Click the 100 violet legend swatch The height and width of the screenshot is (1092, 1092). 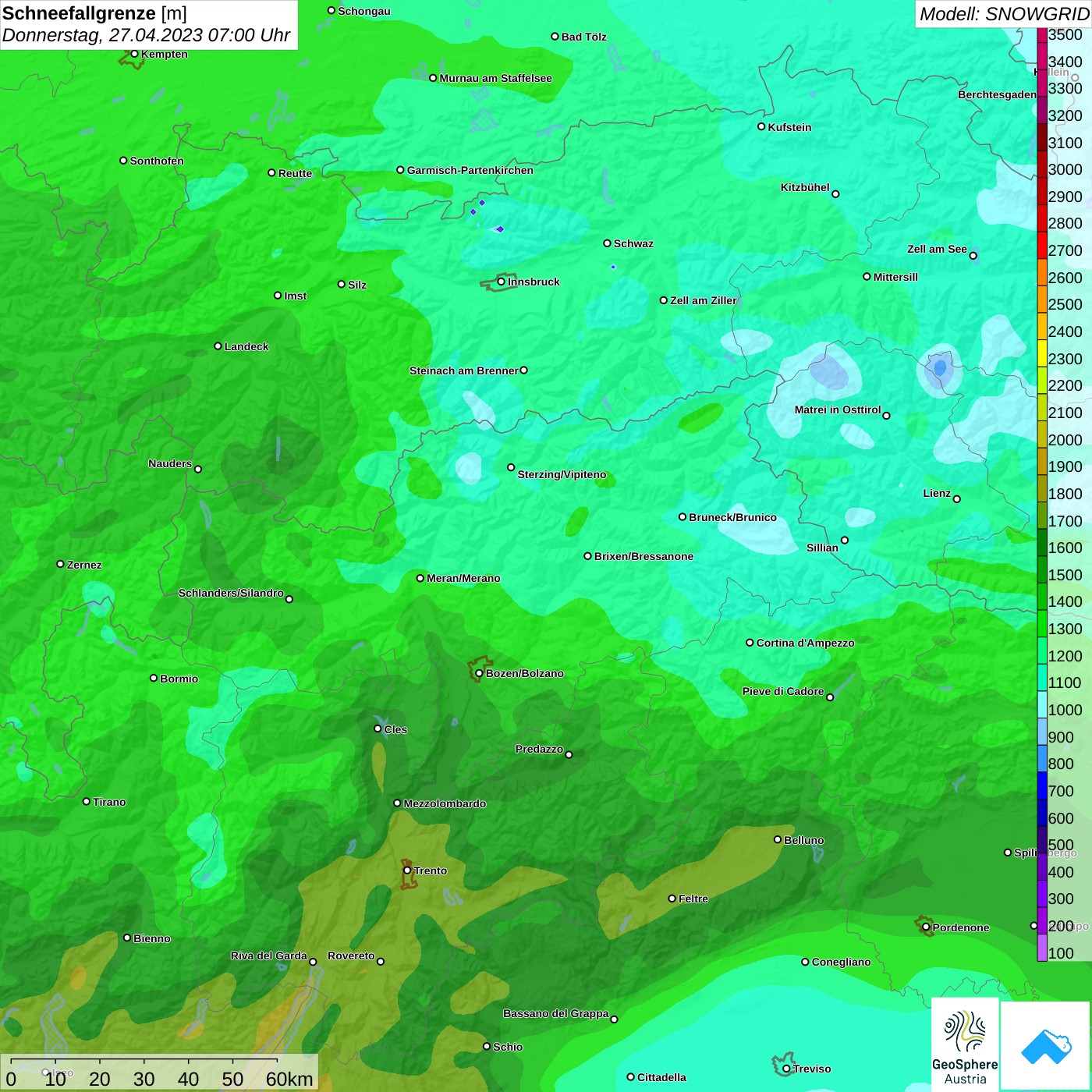coord(1042,947)
